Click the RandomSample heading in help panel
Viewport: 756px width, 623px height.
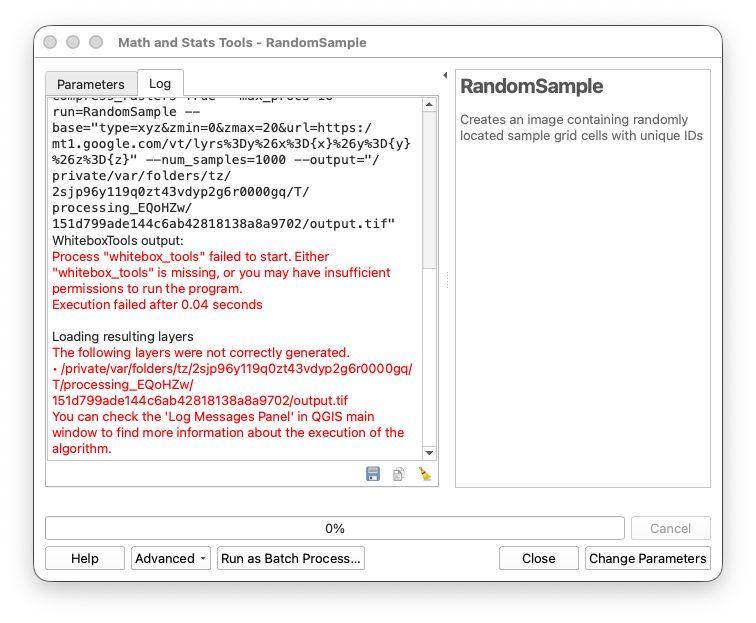click(531, 87)
